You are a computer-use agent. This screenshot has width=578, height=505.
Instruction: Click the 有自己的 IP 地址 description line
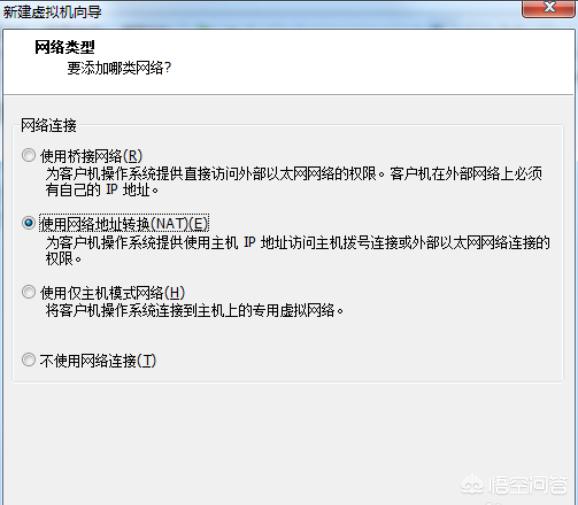tap(102, 190)
